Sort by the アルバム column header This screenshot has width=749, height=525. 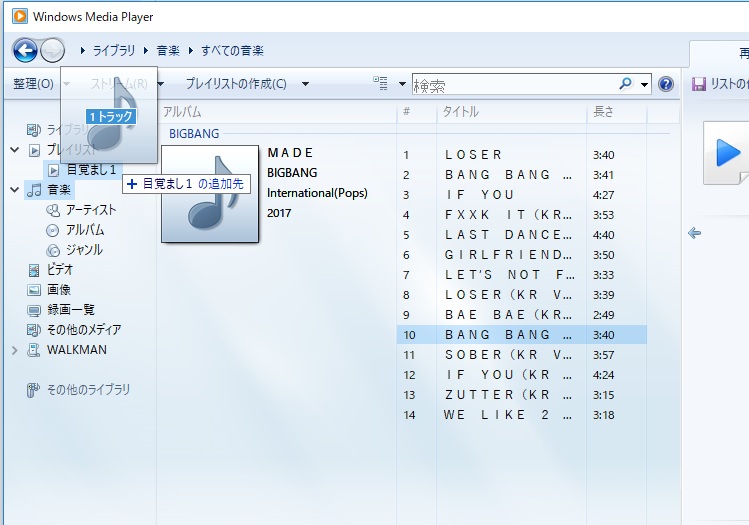[x=182, y=112]
